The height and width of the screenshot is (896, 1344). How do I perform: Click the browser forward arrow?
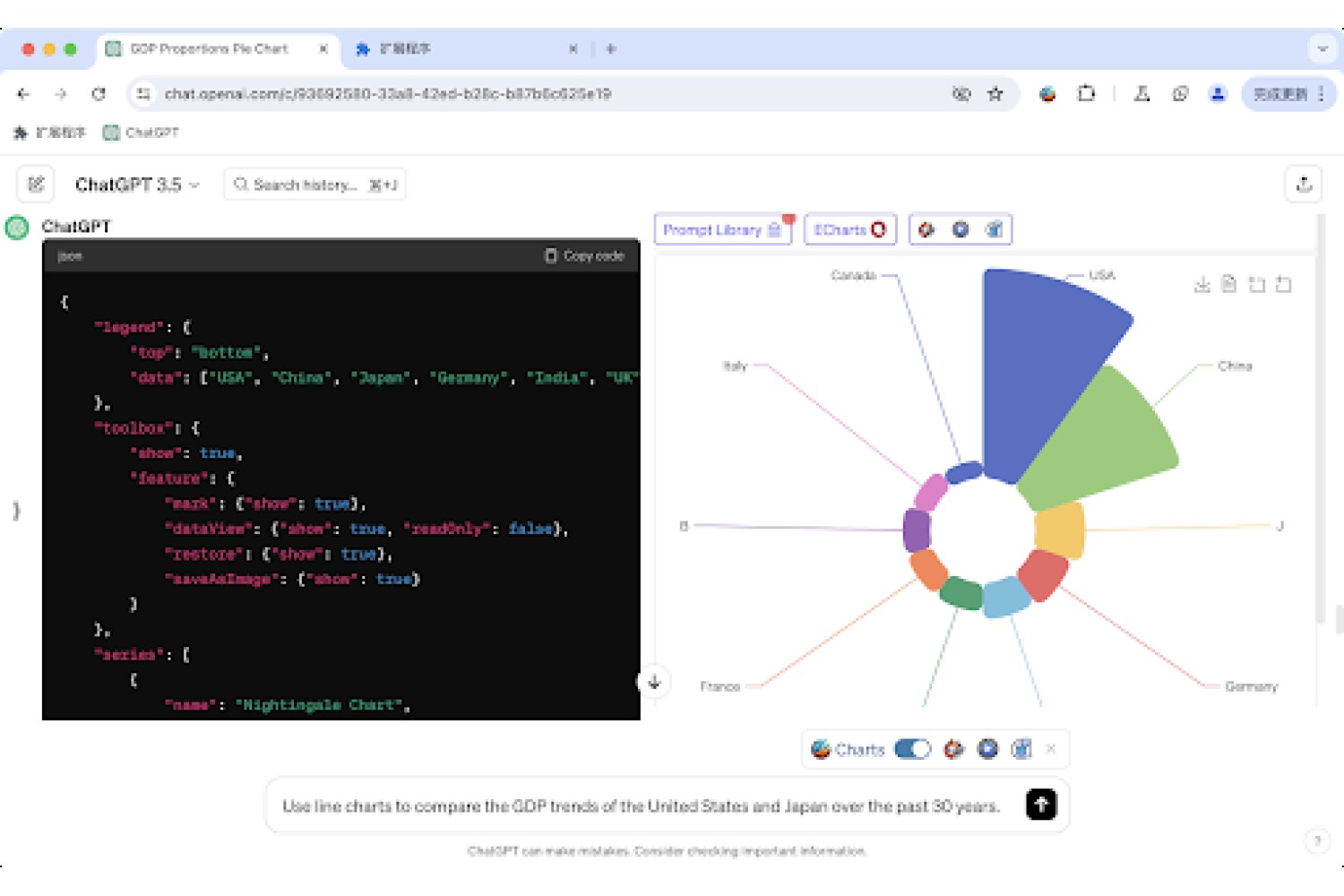(60, 93)
